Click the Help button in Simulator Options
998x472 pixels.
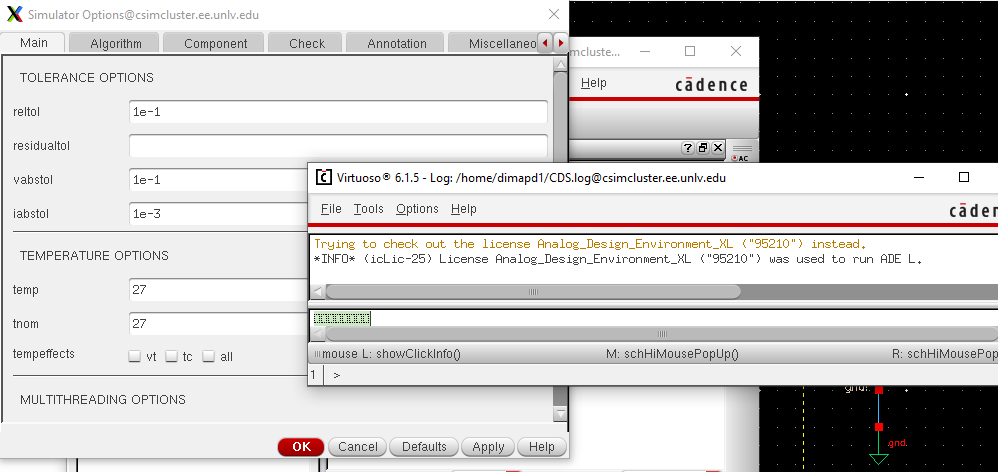[x=542, y=447]
